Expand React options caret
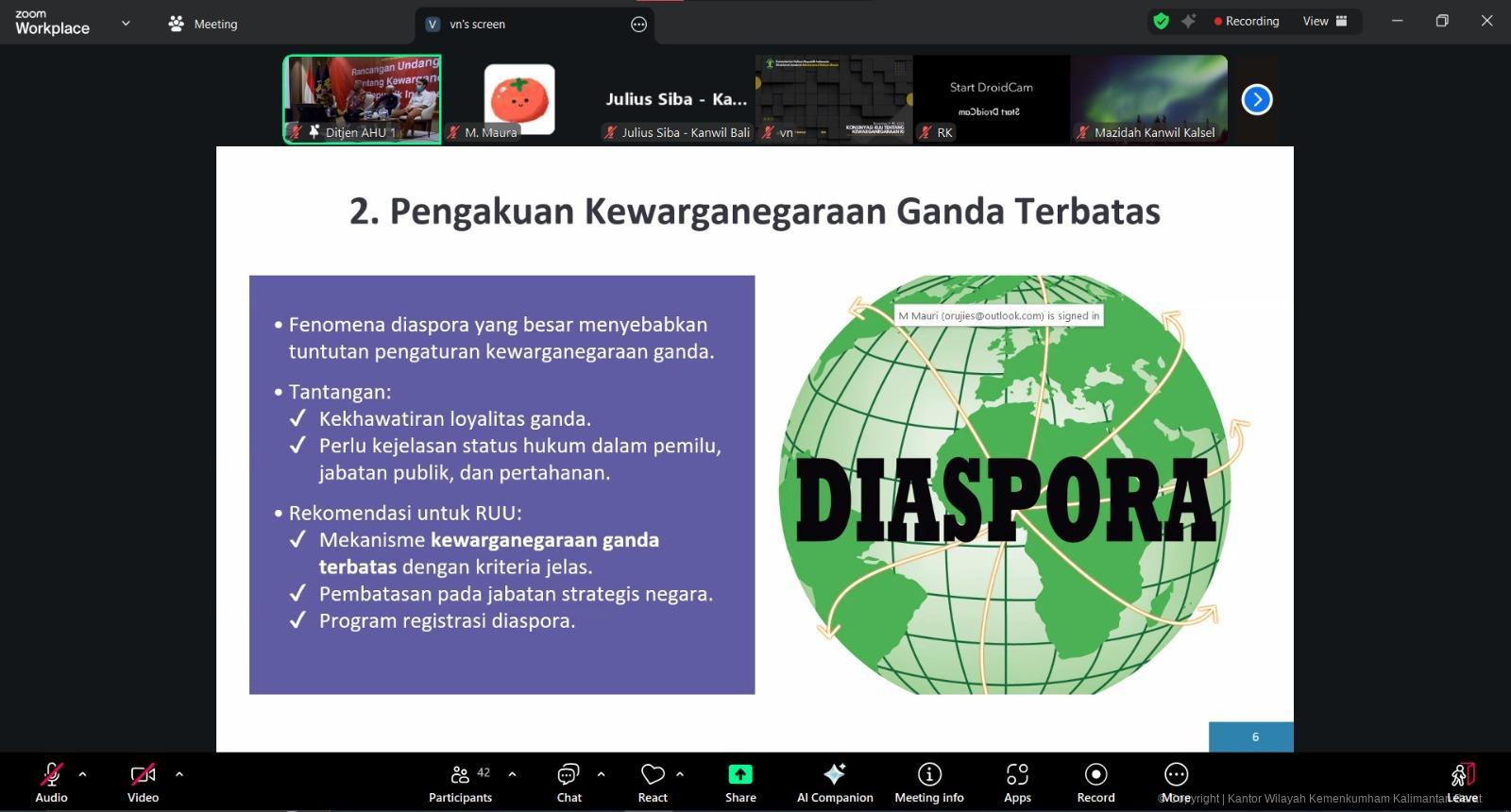The width and height of the screenshot is (1511, 812). 680,774
